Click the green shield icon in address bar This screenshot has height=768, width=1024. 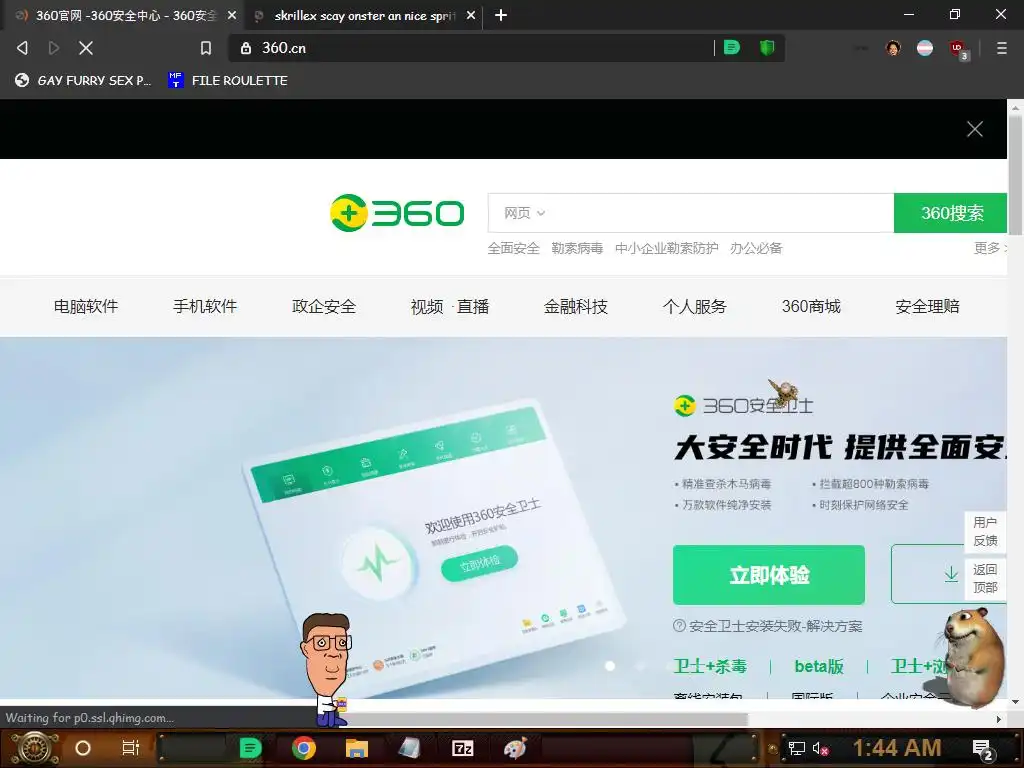click(767, 48)
